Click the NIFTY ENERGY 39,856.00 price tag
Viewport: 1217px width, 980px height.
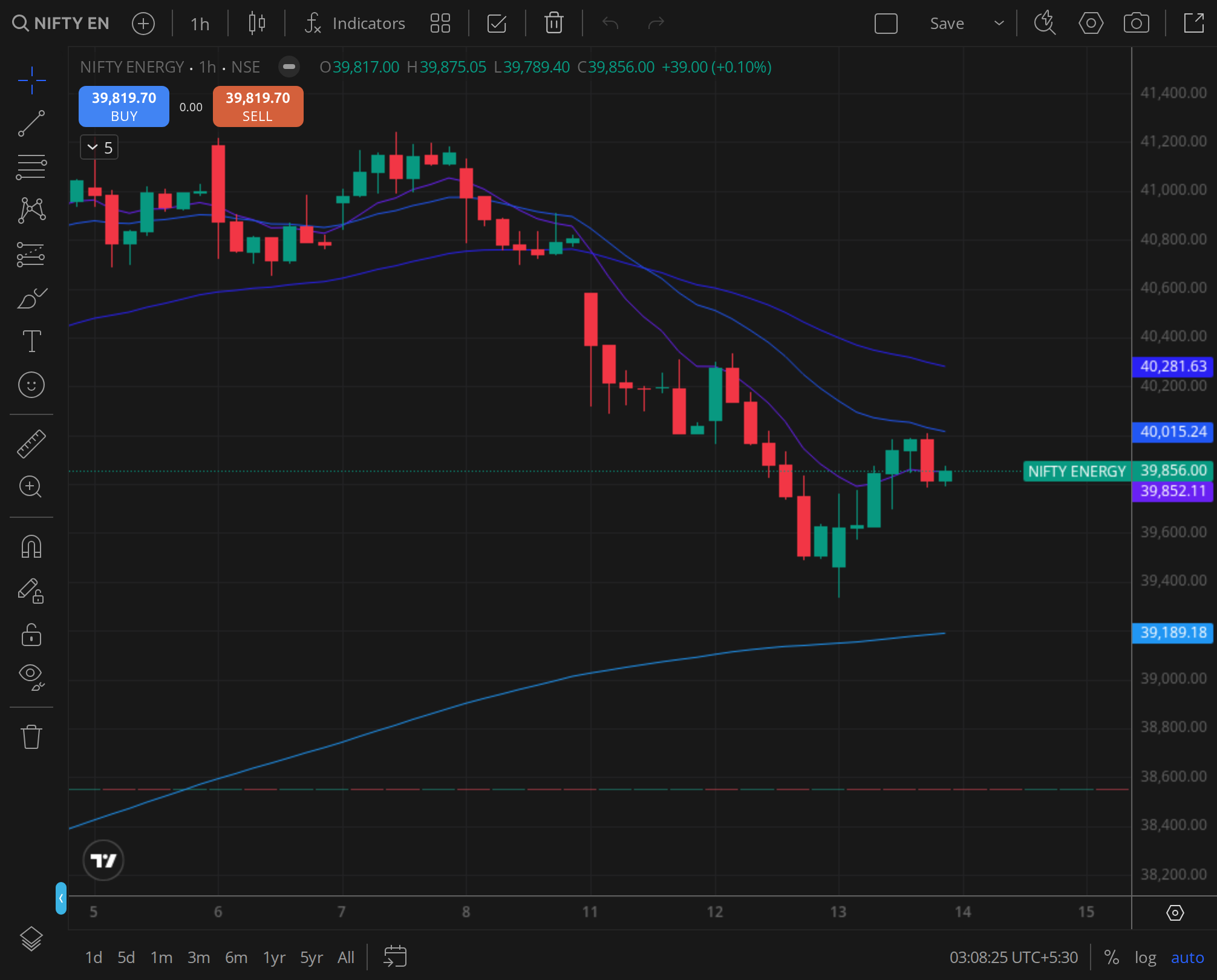coord(1118,471)
